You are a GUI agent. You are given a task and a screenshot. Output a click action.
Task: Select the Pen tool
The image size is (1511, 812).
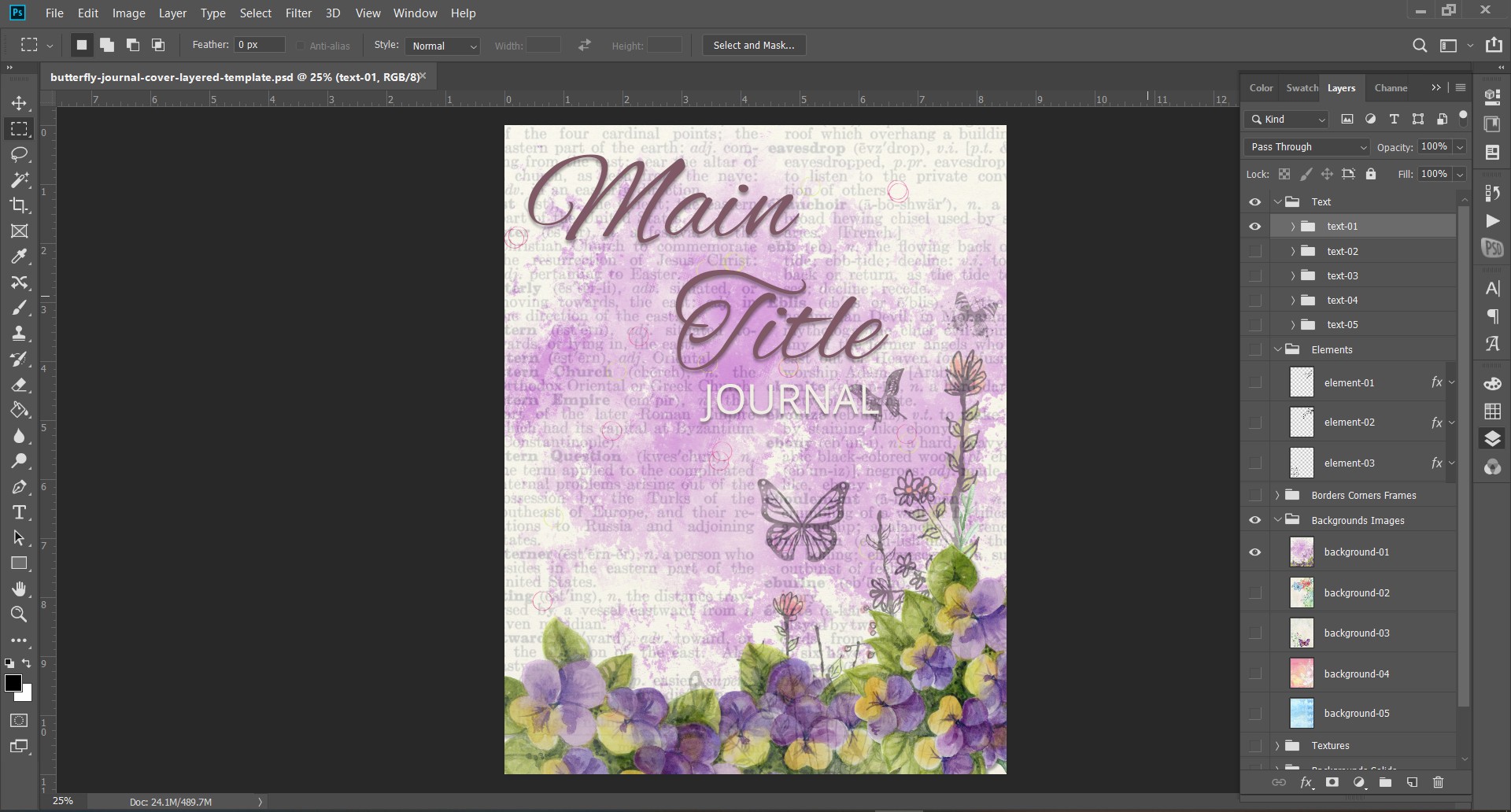tap(20, 487)
